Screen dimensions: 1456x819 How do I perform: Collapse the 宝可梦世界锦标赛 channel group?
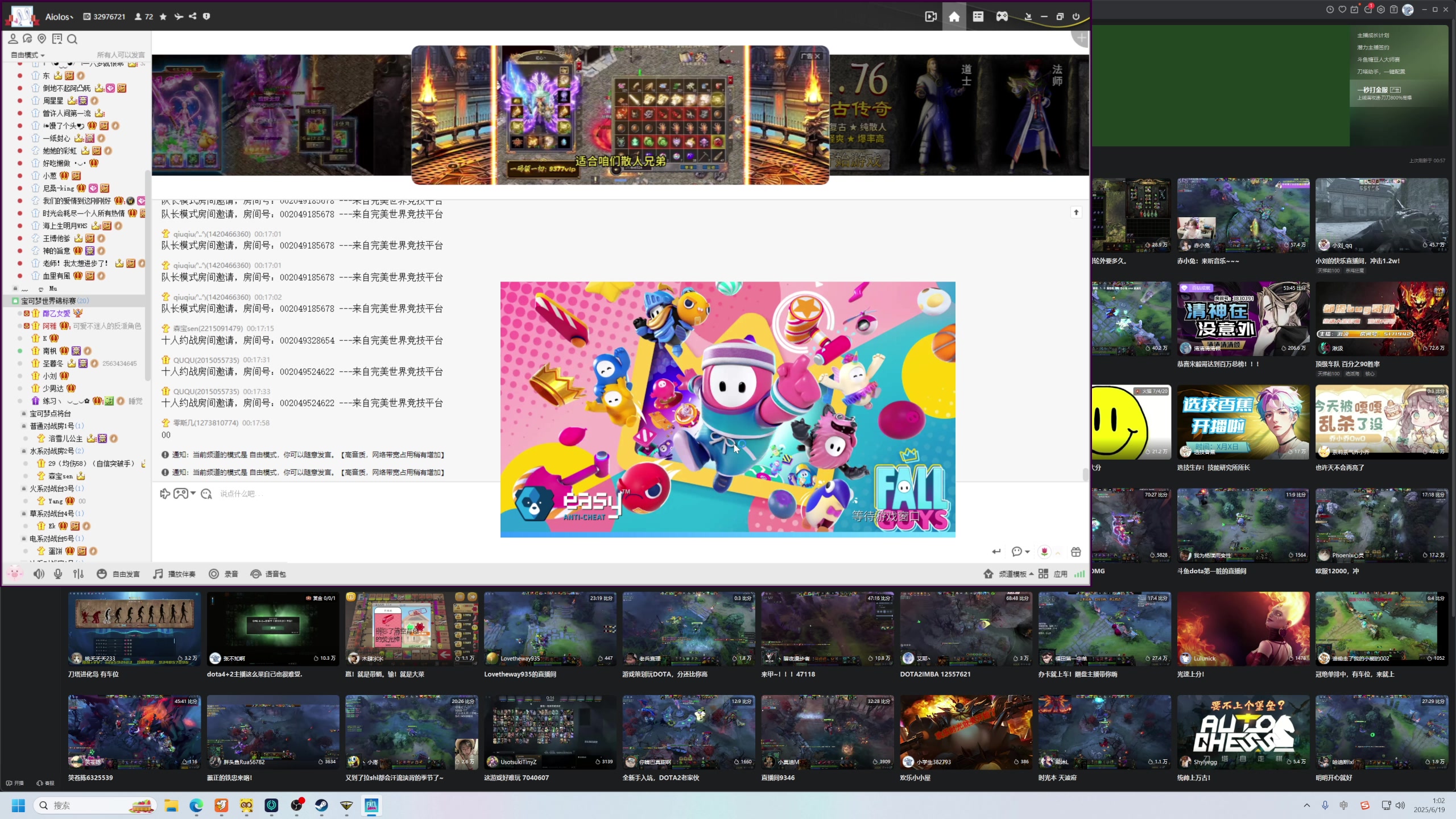point(15,301)
